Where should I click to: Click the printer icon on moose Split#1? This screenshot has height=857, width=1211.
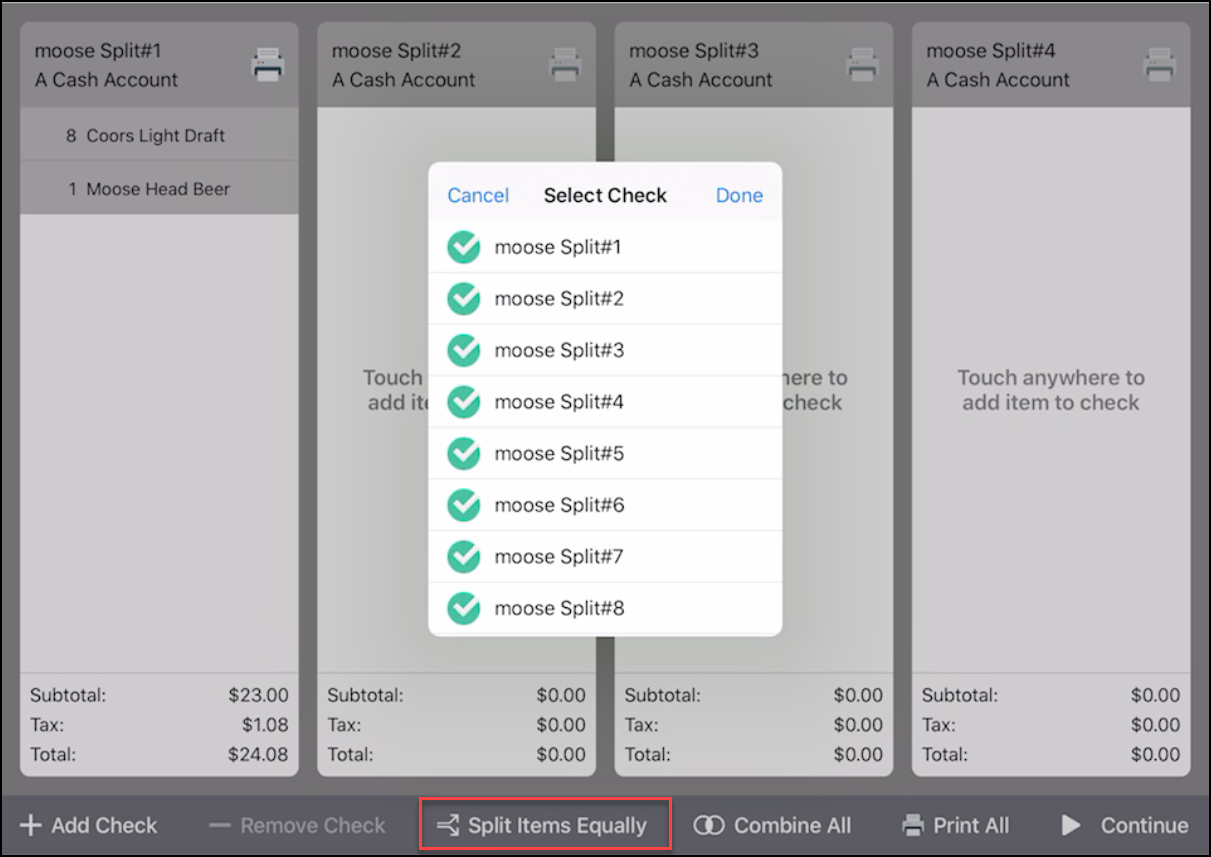[267, 65]
